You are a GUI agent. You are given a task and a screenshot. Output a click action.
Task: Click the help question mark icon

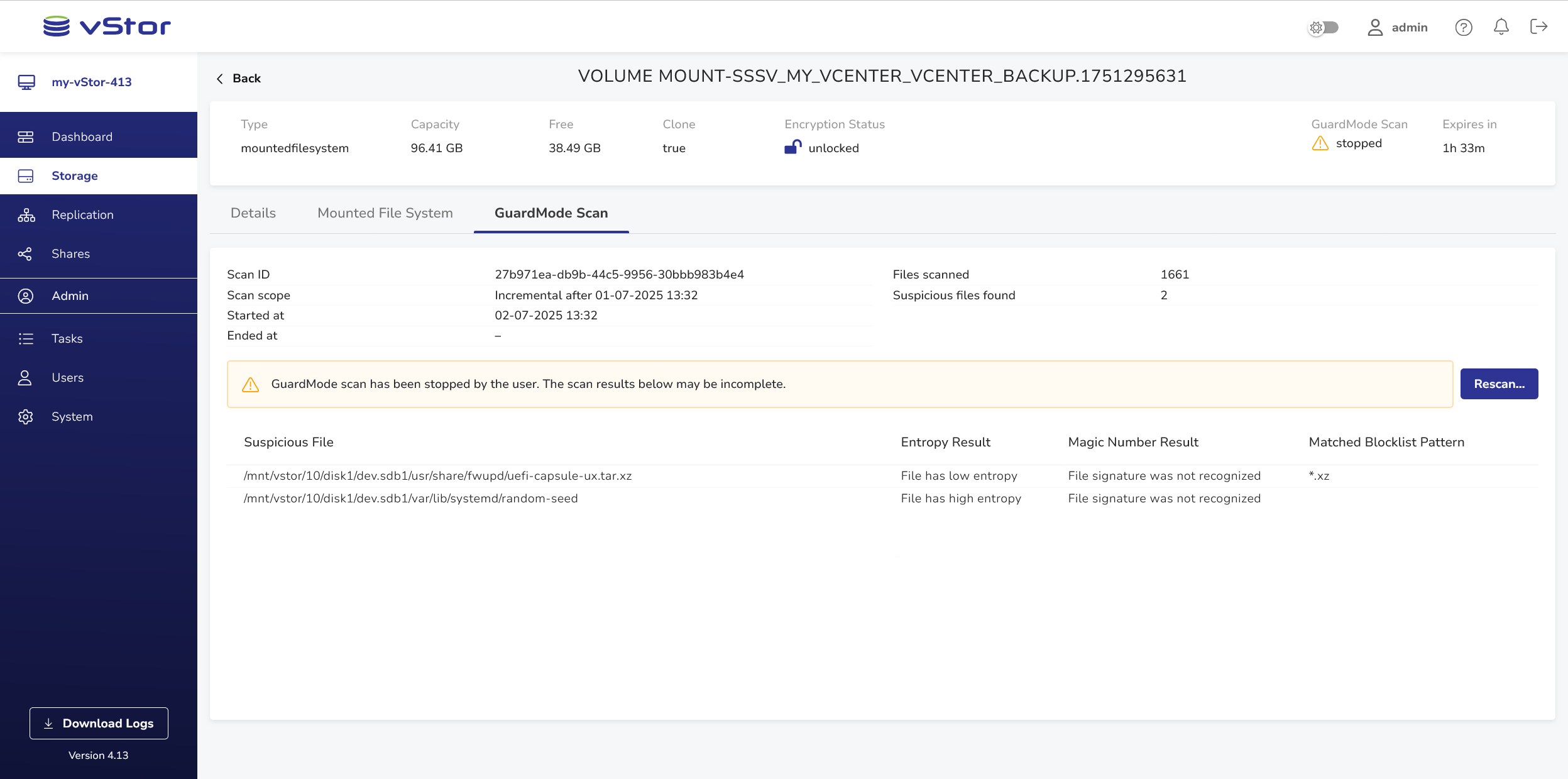coord(1463,27)
